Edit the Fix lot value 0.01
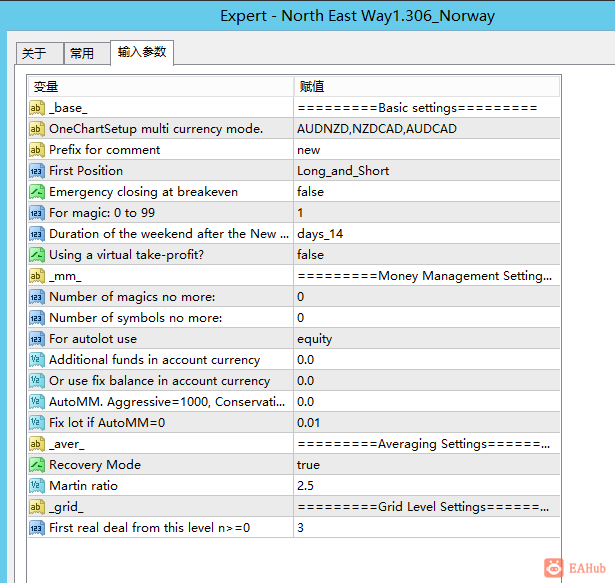 pos(427,423)
